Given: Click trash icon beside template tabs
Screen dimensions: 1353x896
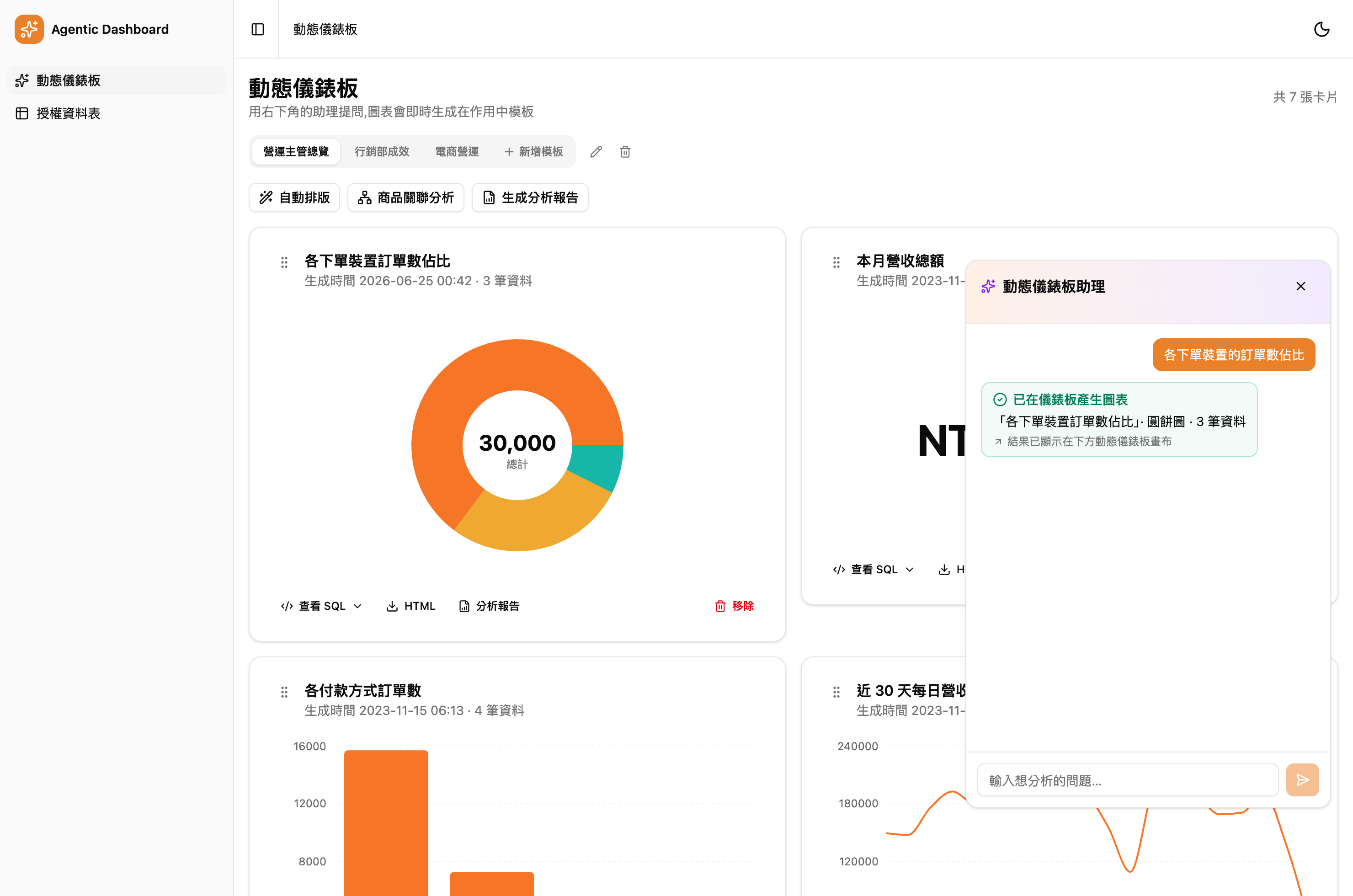Looking at the screenshot, I should [x=625, y=151].
